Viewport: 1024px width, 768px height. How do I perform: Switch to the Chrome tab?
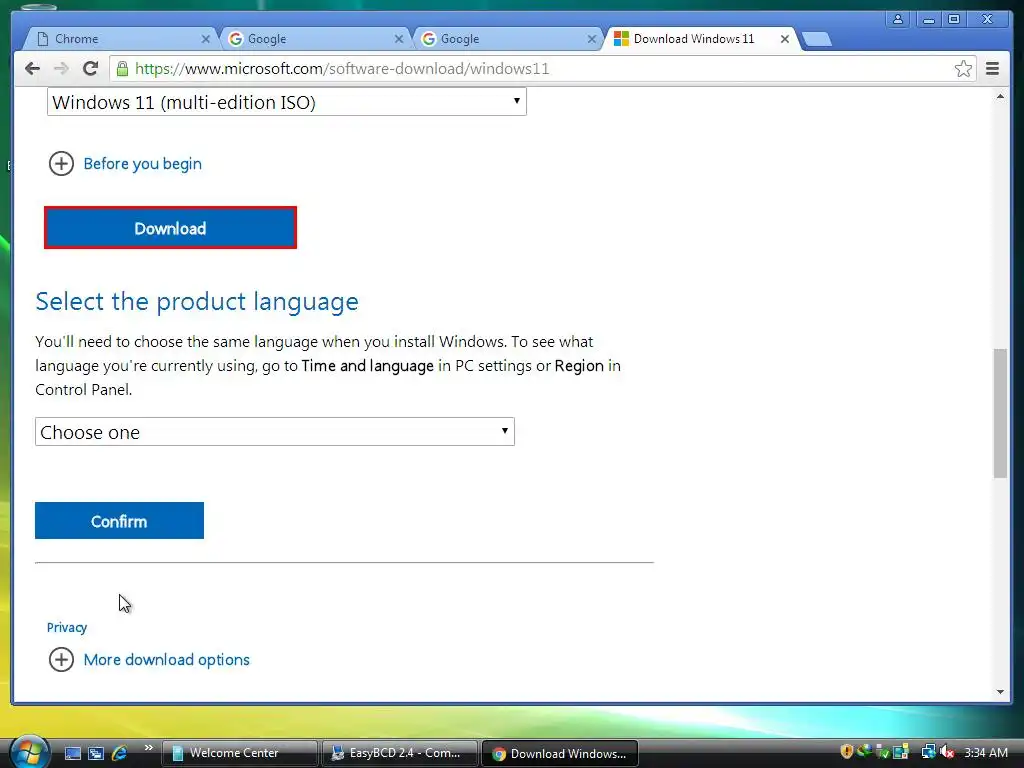point(120,39)
